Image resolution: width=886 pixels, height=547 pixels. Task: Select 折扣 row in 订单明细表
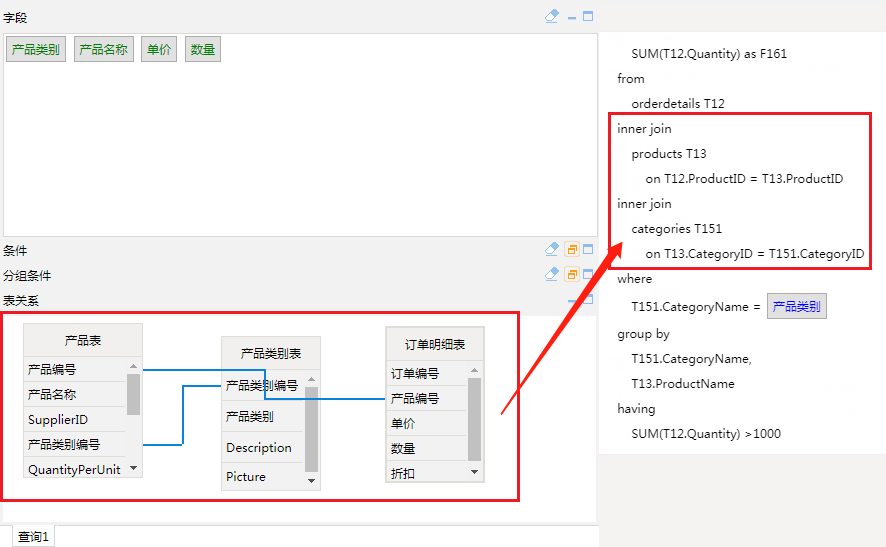(x=427, y=473)
